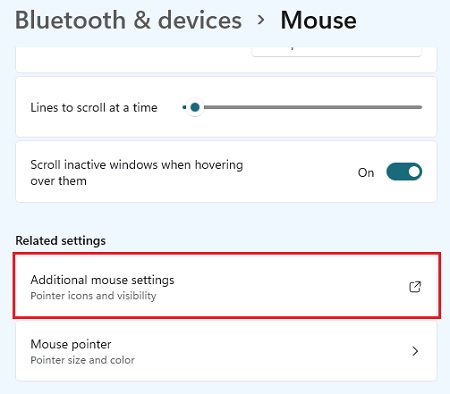
Task: Click the On label beside the toggle
Action: click(x=366, y=172)
